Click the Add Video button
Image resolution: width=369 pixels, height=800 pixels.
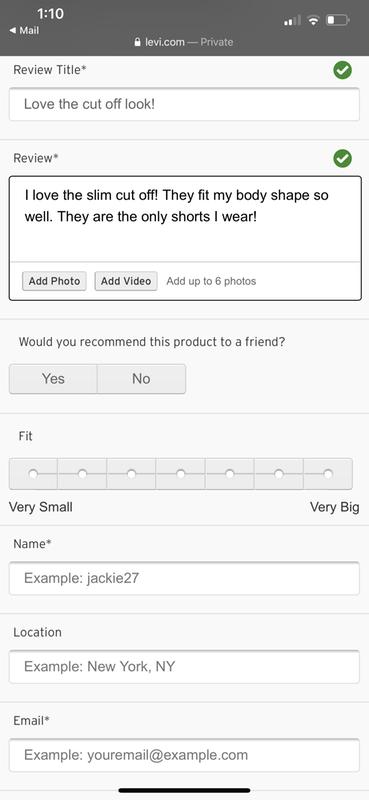(x=126, y=281)
